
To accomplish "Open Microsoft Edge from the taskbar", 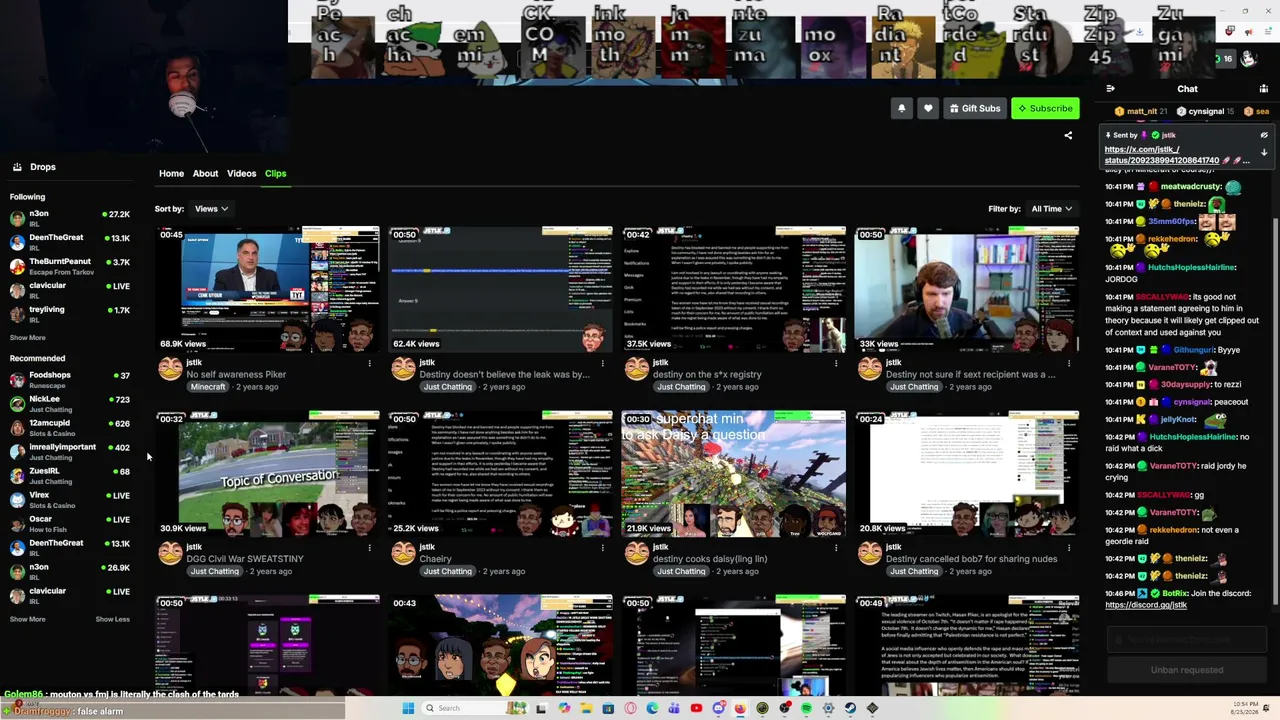I will pyautogui.click(x=652, y=708).
